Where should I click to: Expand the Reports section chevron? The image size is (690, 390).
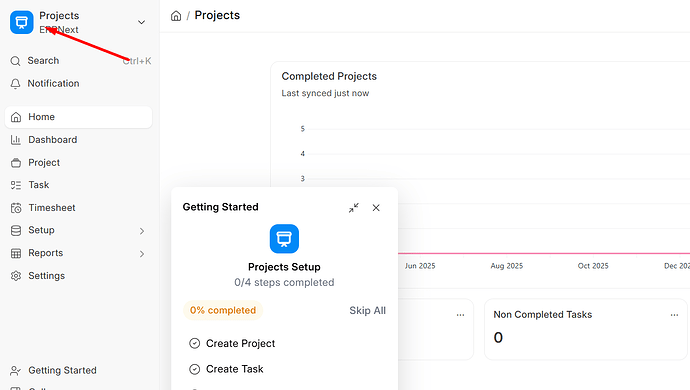(142, 254)
